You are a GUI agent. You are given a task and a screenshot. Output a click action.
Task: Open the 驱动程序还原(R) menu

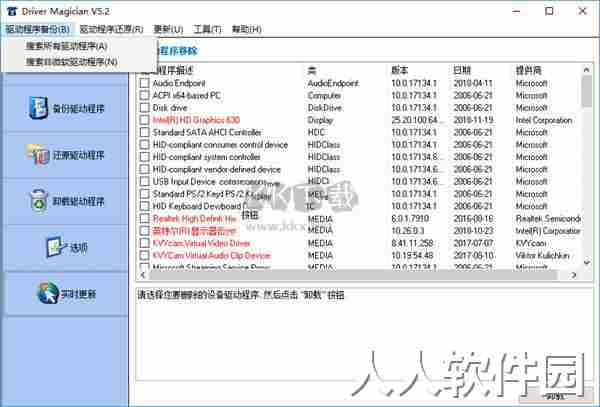click(111, 29)
